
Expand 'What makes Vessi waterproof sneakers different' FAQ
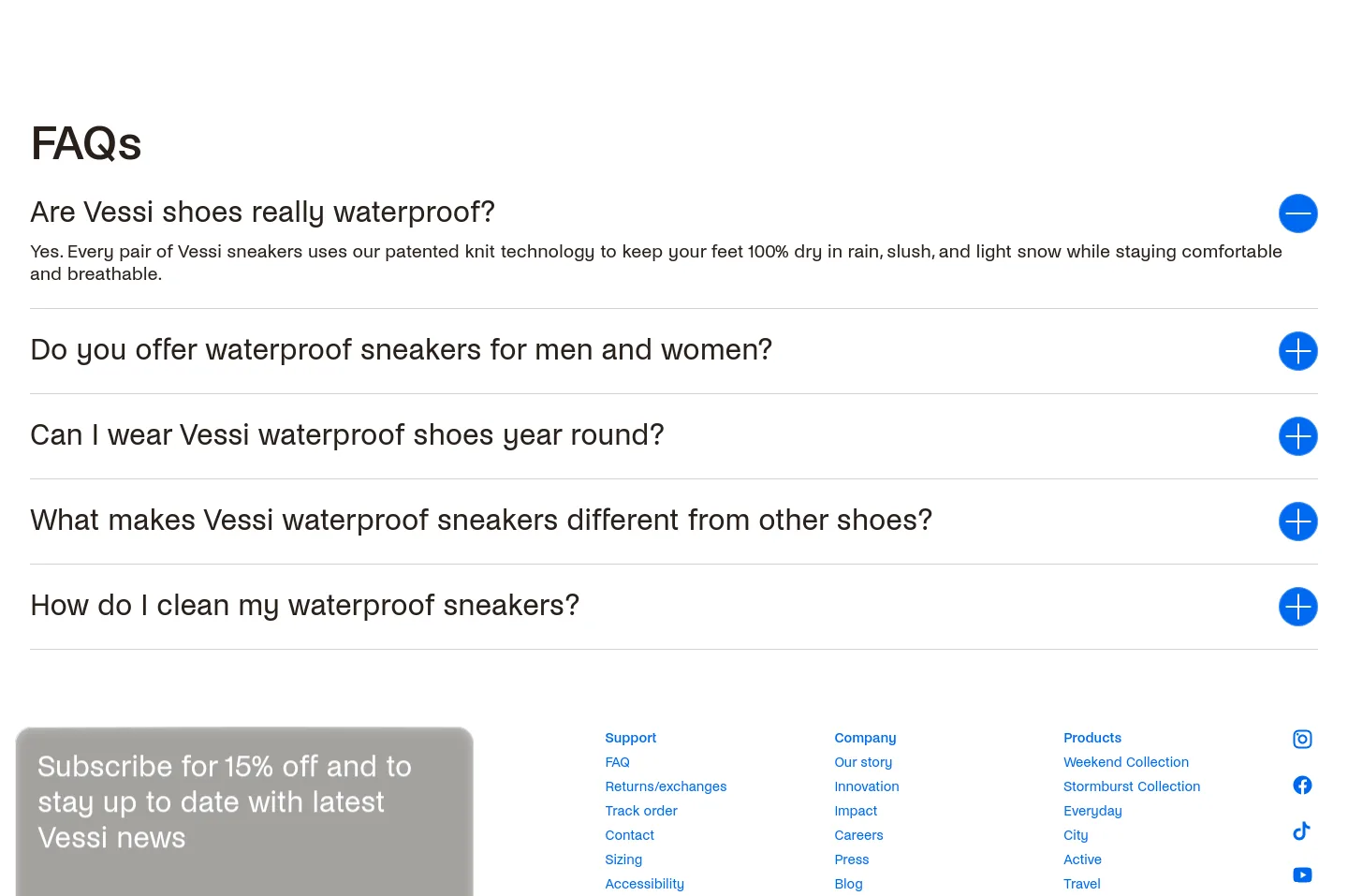coord(1298,521)
